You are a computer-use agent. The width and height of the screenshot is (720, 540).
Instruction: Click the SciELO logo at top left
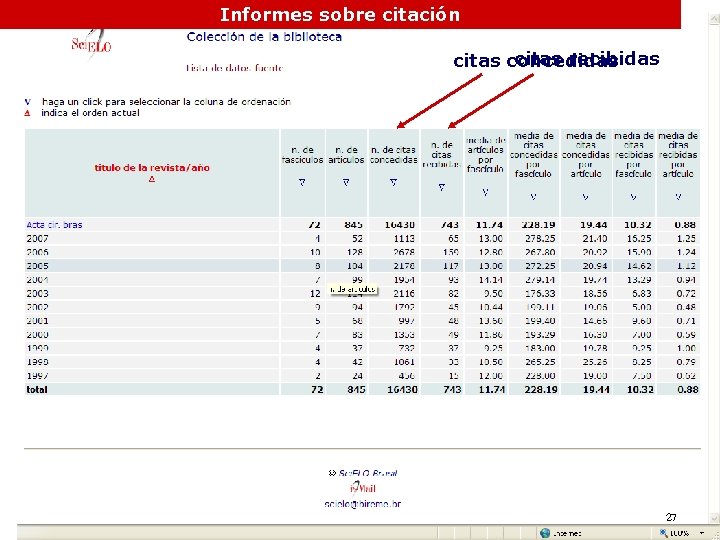click(x=91, y=45)
